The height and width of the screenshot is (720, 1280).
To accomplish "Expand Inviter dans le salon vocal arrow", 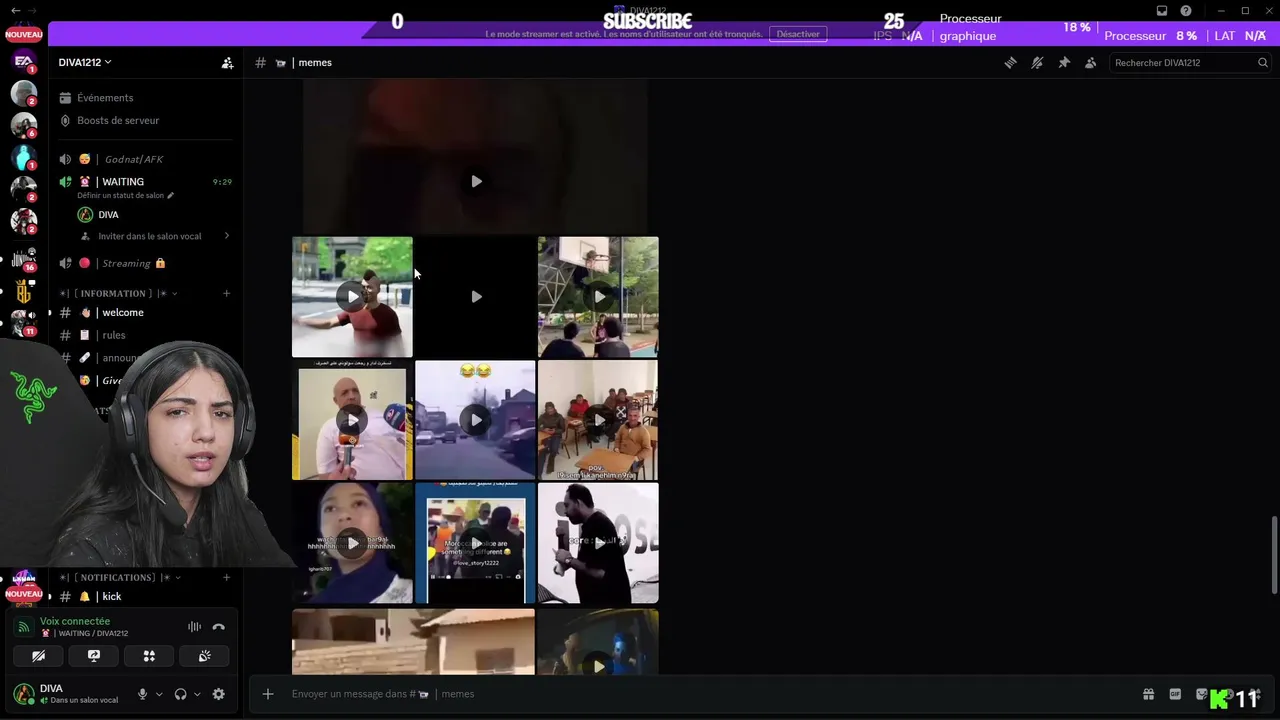I will (x=227, y=237).
